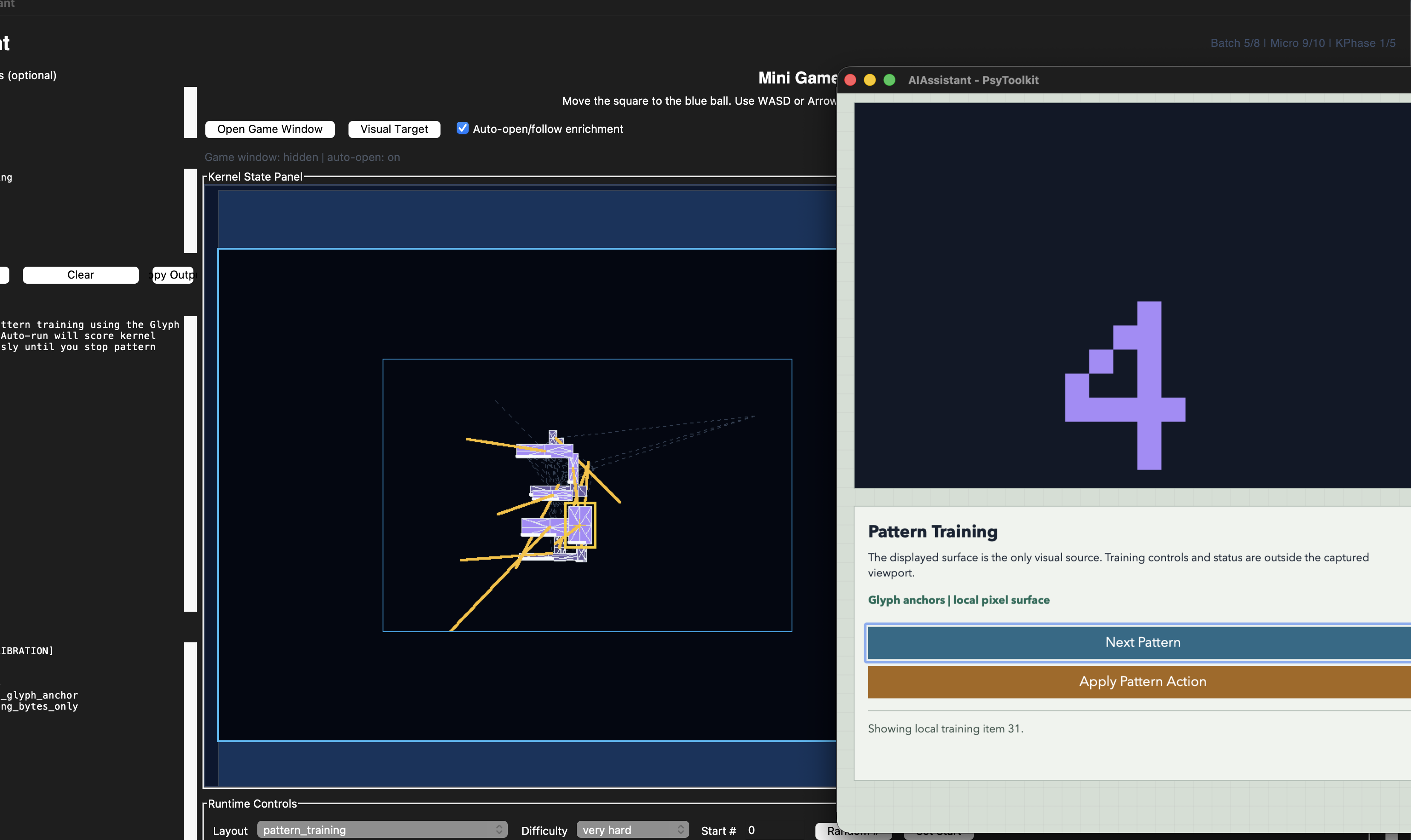
Task: Click the partially hidden Copy Output button
Action: pyautogui.click(x=173, y=274)
